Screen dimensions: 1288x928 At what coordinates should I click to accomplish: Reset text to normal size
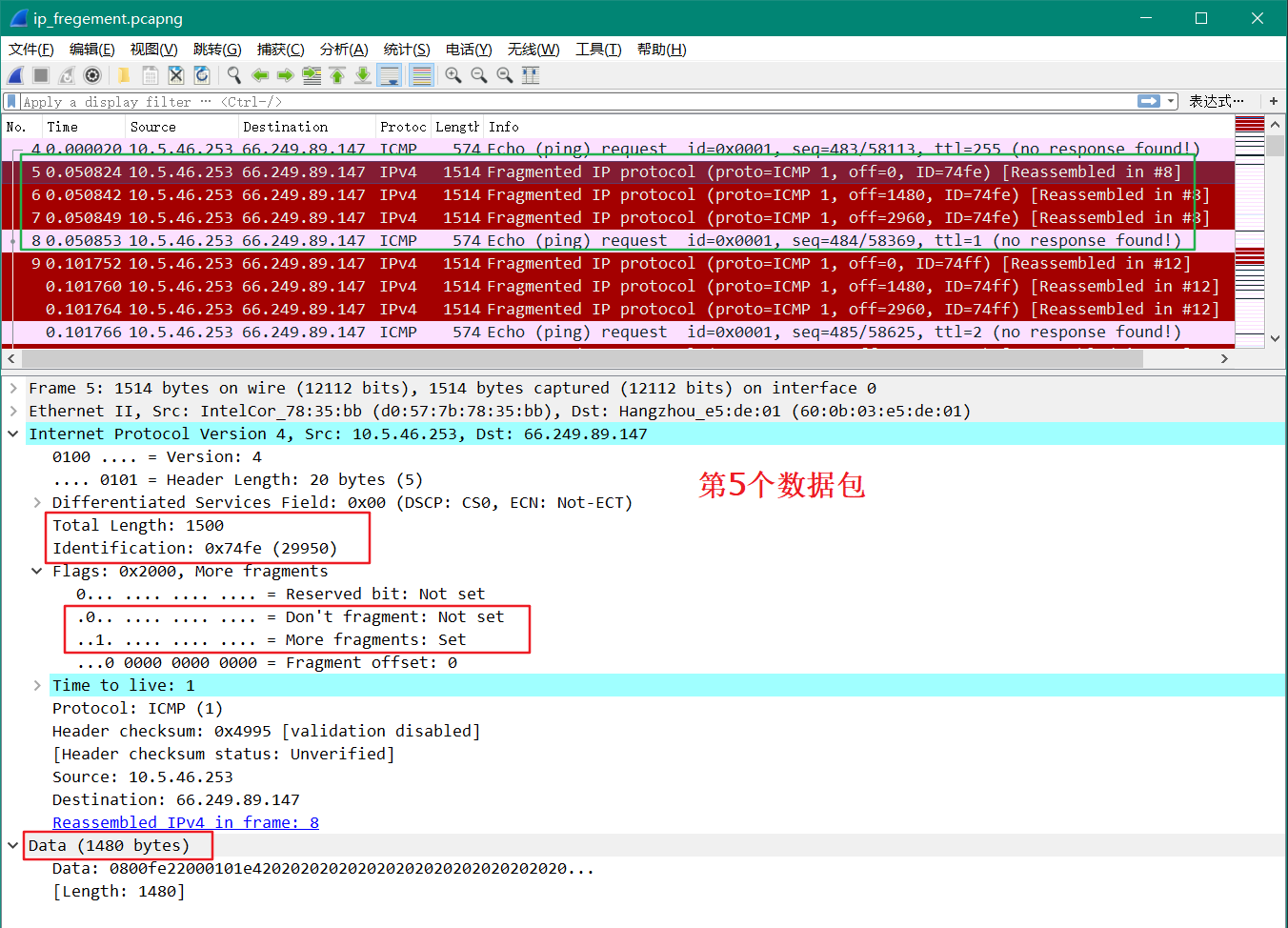click(x=505, y=75)
